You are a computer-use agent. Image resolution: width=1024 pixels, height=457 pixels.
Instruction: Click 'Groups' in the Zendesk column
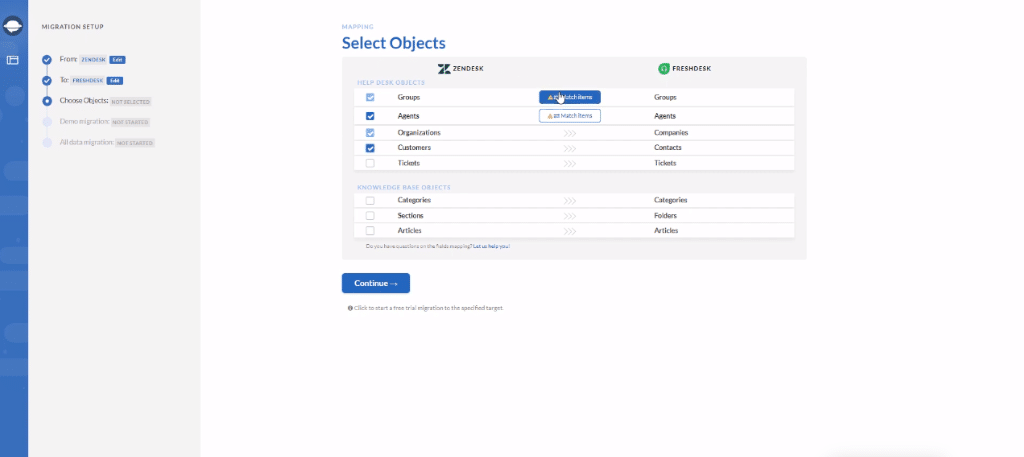point(409,97)
